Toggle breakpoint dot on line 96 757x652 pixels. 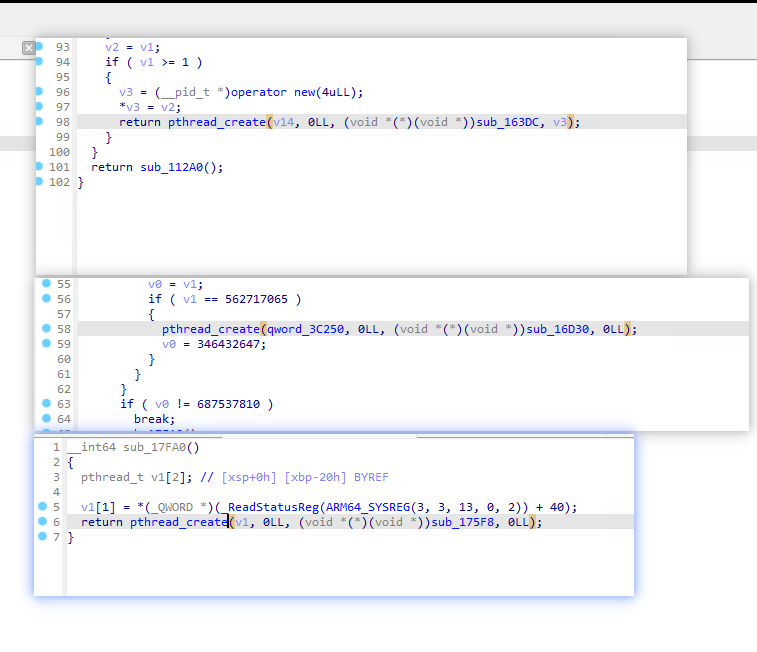click(x=40, y=91)
